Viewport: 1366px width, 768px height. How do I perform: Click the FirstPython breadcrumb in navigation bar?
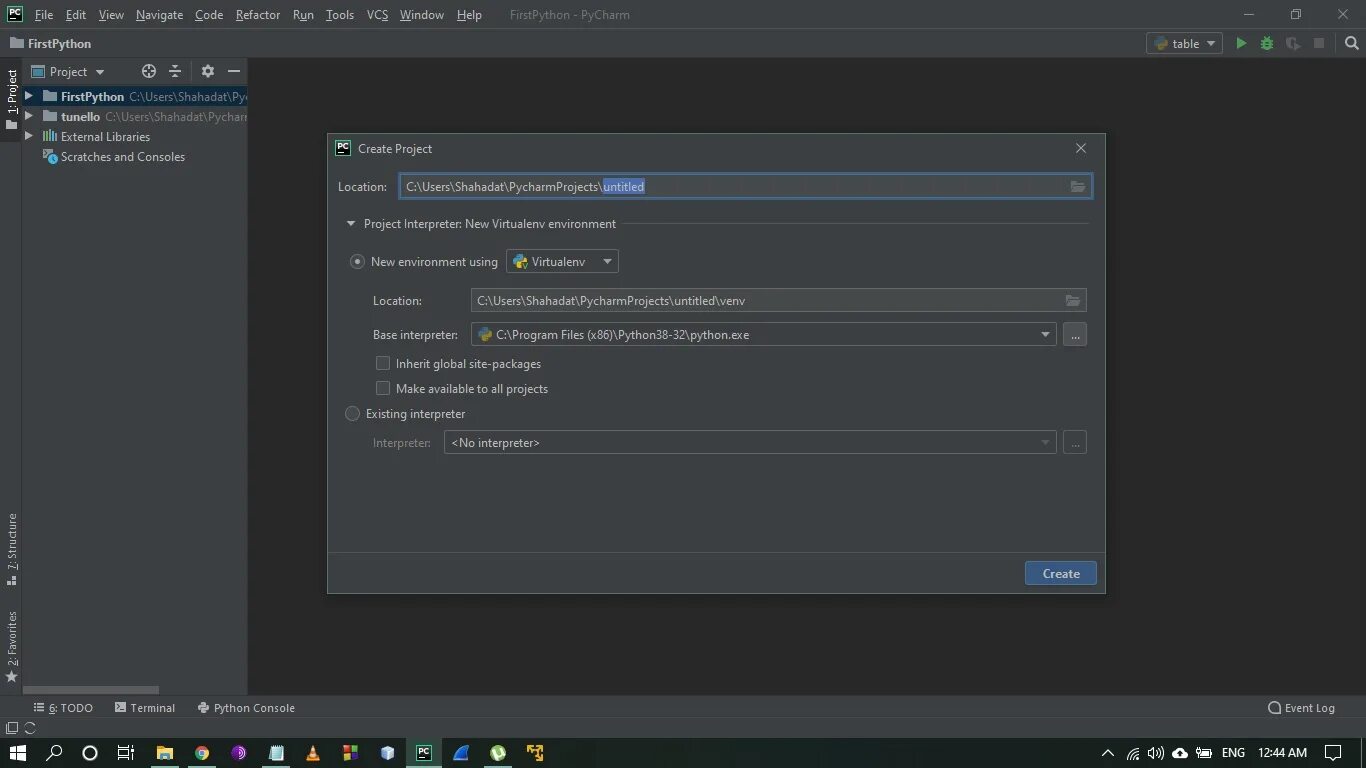[50, 43]
